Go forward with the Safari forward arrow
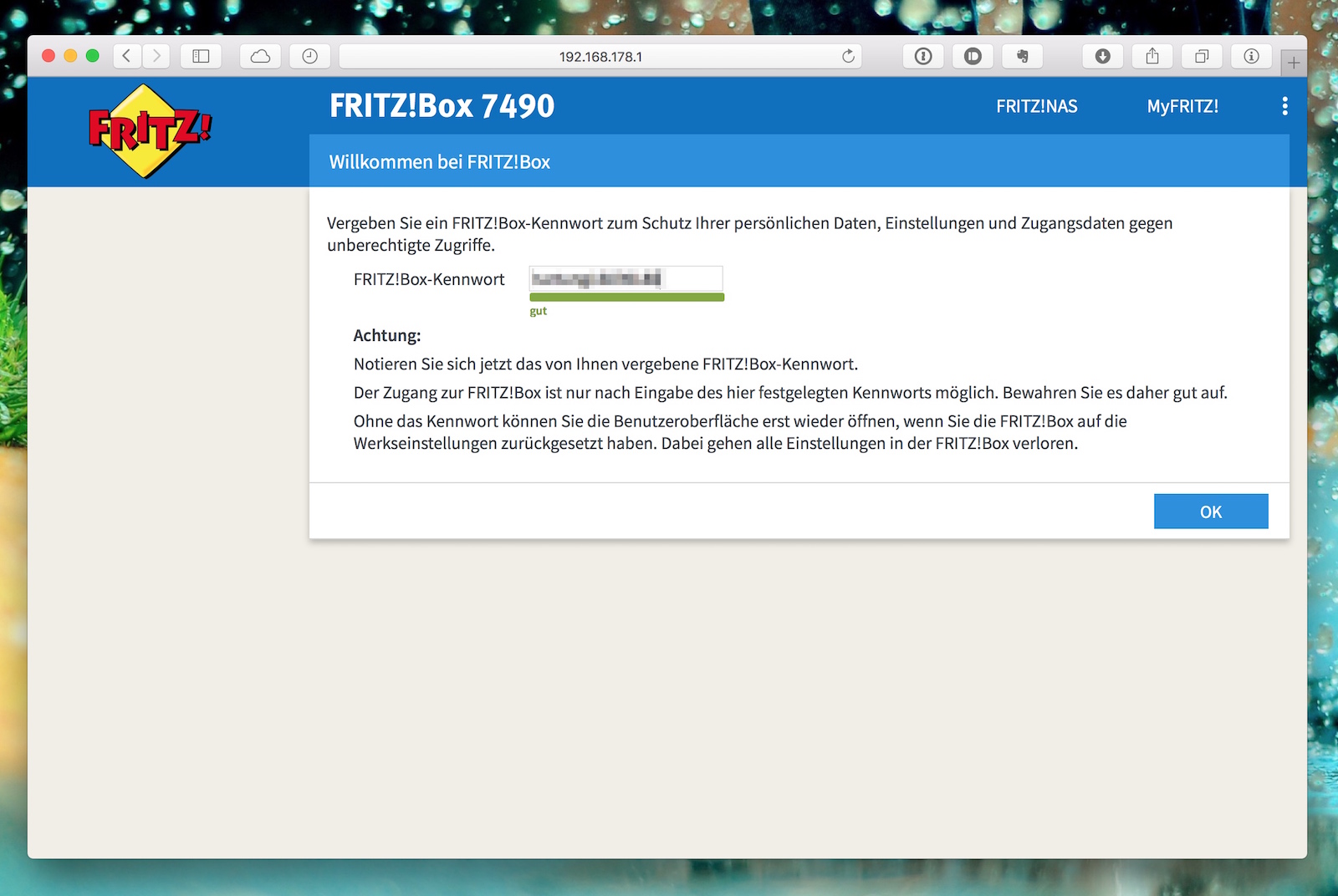 click(156, 56)
